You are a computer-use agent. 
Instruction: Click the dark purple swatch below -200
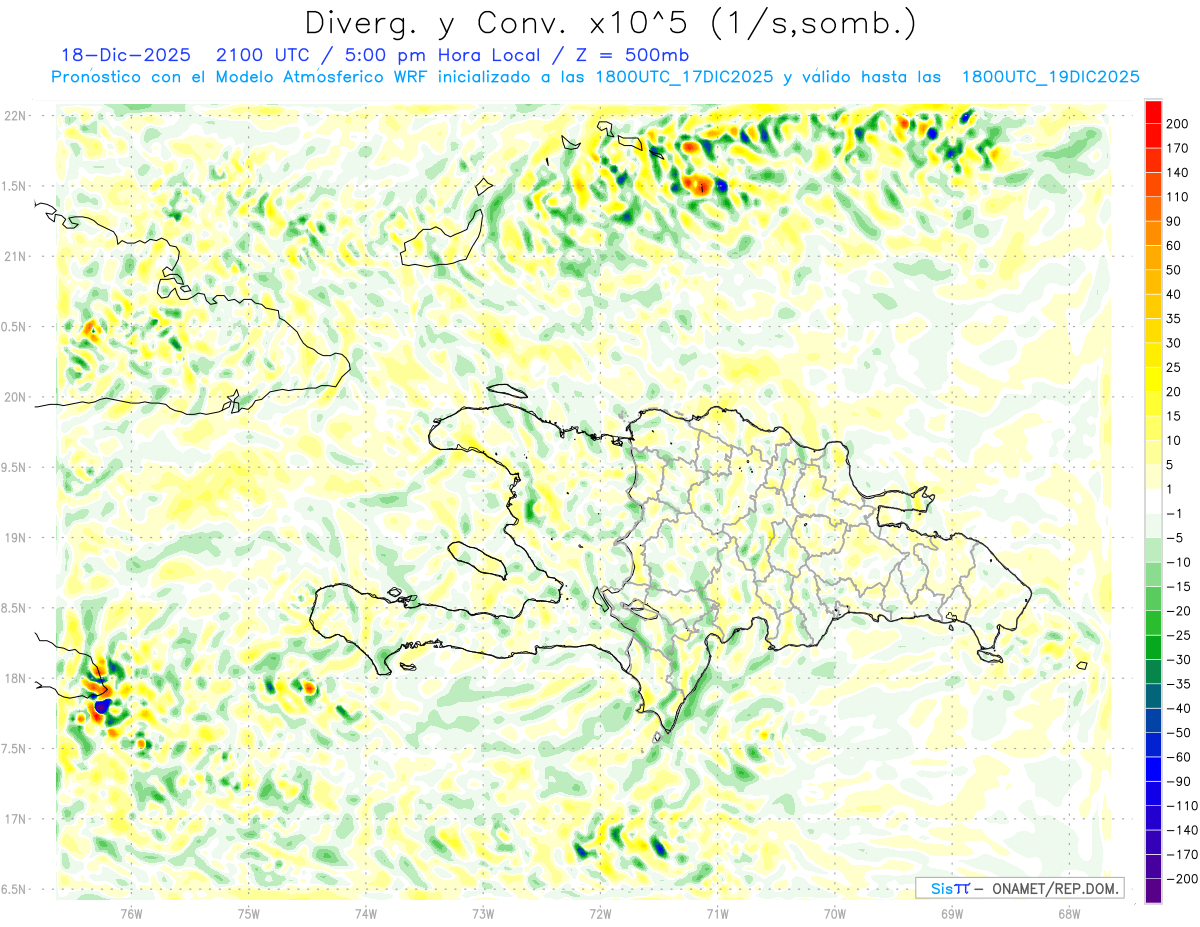click(x=1153, y=892)
